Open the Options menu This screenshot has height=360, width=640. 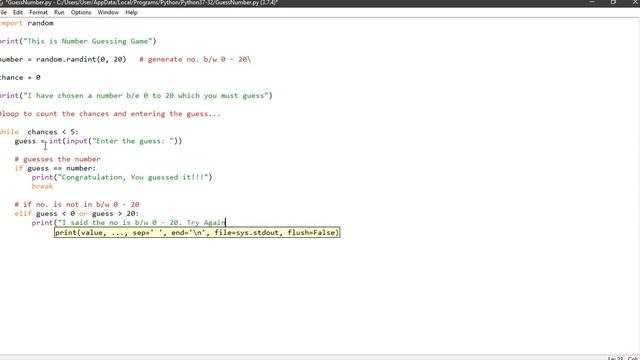81,12
